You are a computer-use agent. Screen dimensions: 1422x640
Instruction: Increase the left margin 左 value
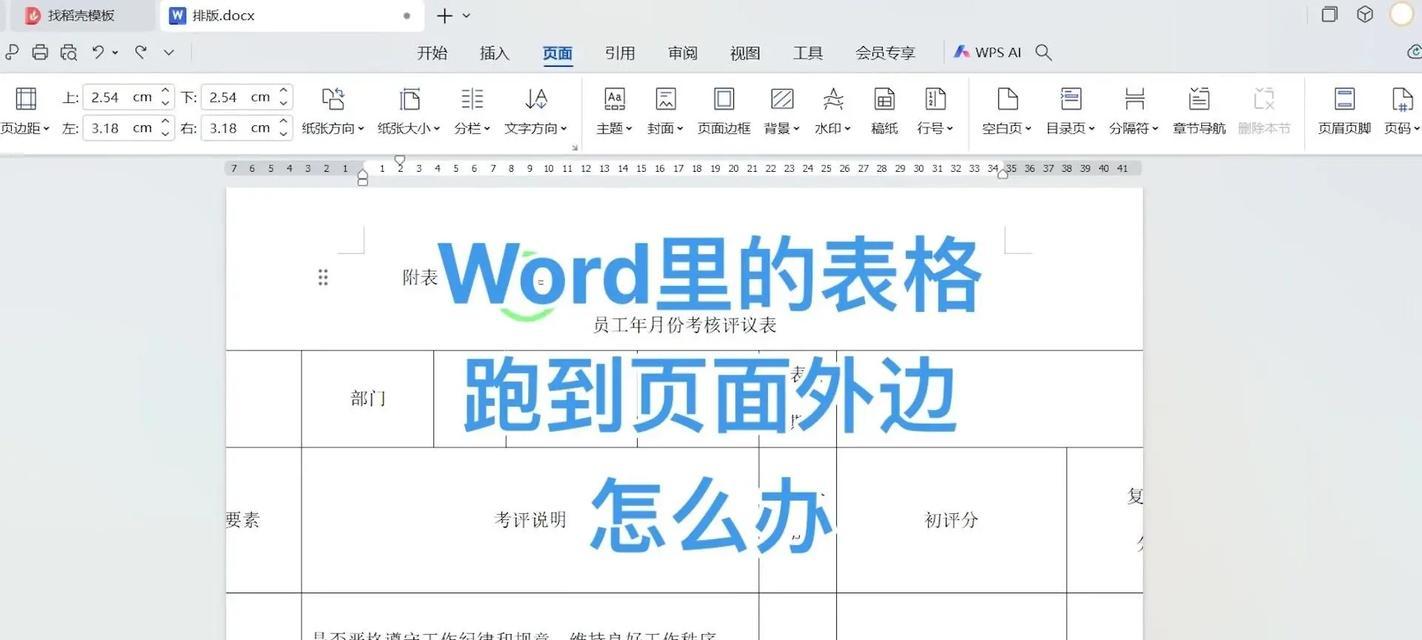(x=166, y=122)
